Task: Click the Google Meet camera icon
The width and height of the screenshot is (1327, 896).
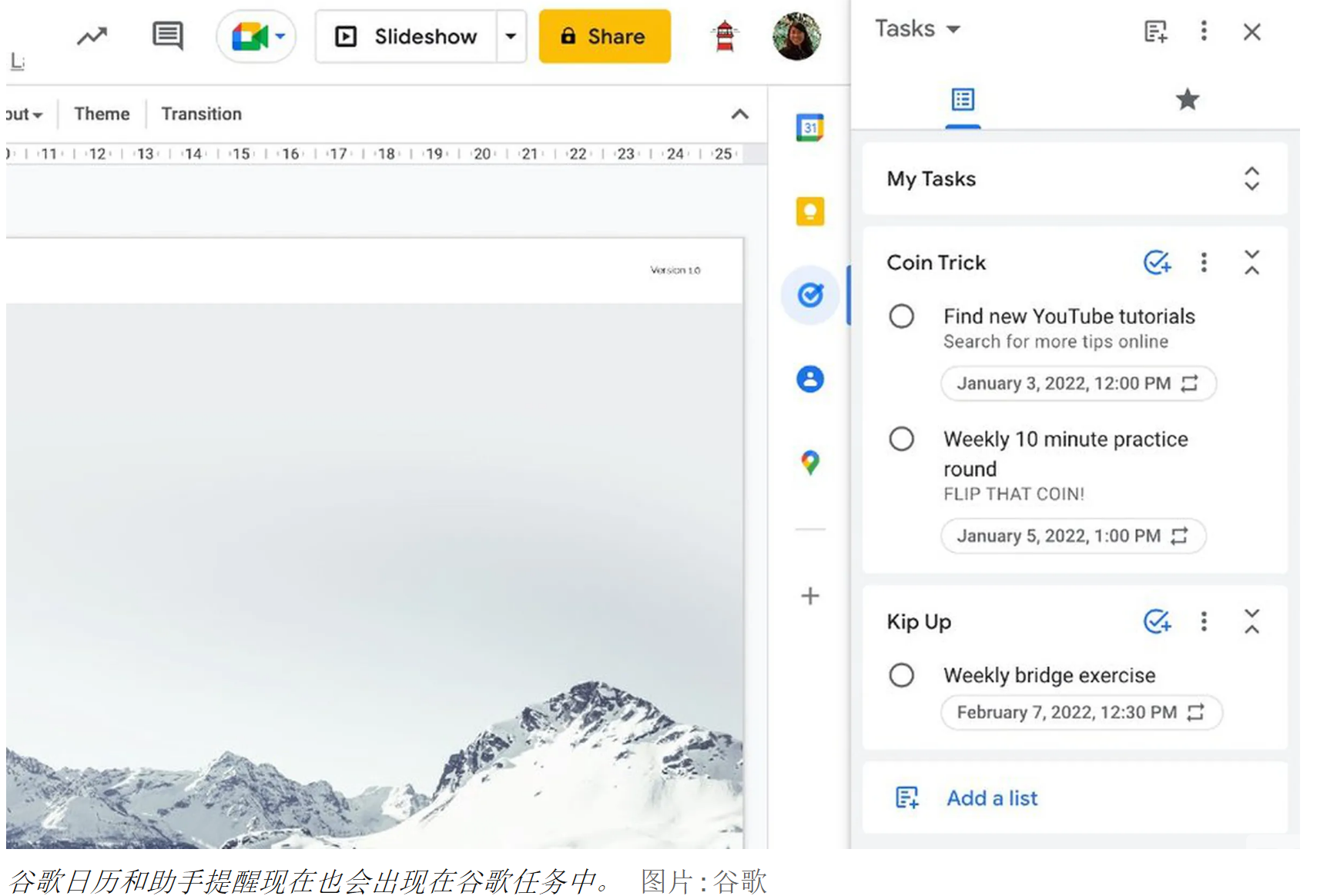Action: coord(250,36)
